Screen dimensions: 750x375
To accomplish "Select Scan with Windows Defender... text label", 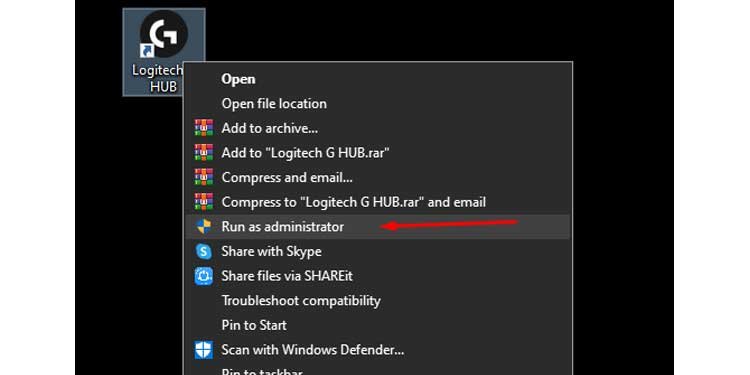I will click(313, 350).
